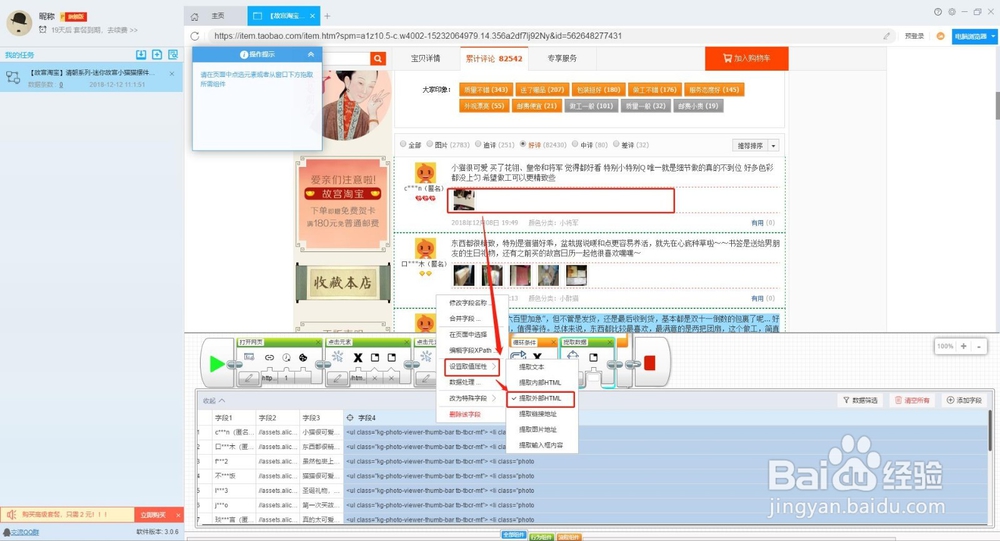The height and width of the screenshot is (541, 1000).
Task: Open the 推荐排序 sort dropdown arrow
Action: click(773, 145)
